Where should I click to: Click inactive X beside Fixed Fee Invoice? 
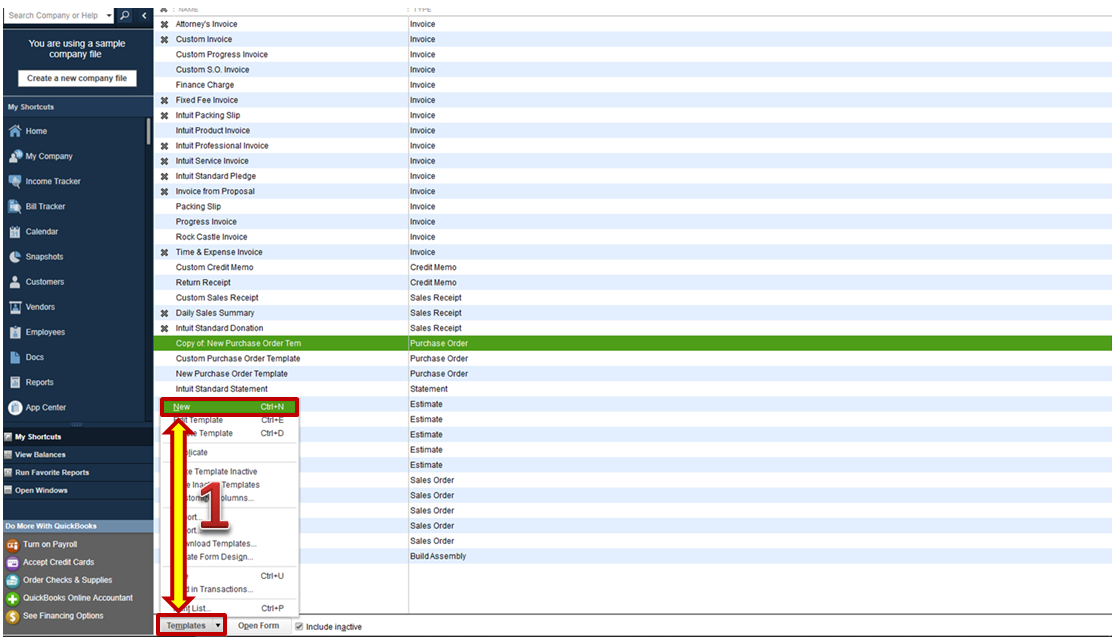[165, 100]
